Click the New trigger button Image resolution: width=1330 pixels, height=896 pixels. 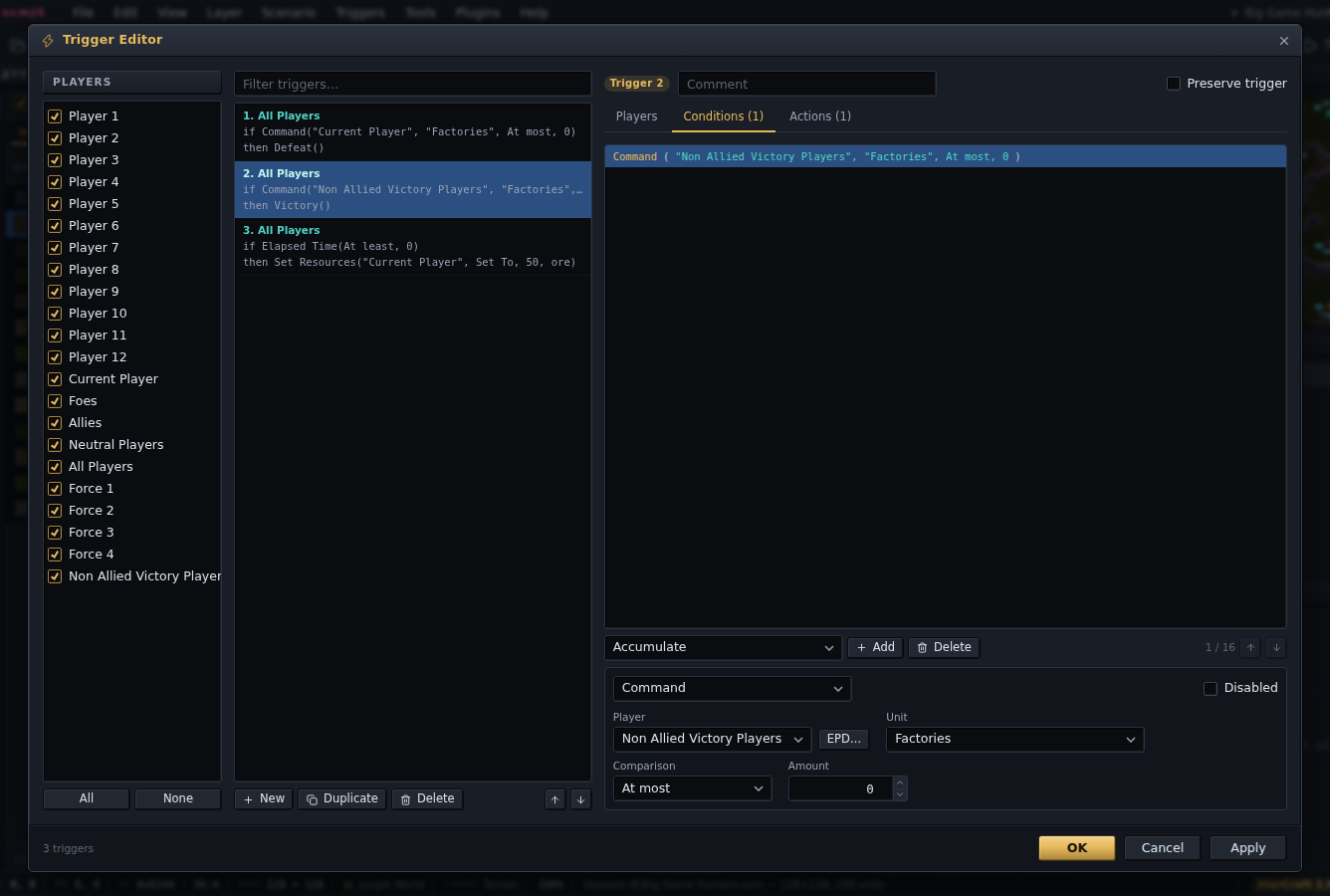click(x=264, y=798)
